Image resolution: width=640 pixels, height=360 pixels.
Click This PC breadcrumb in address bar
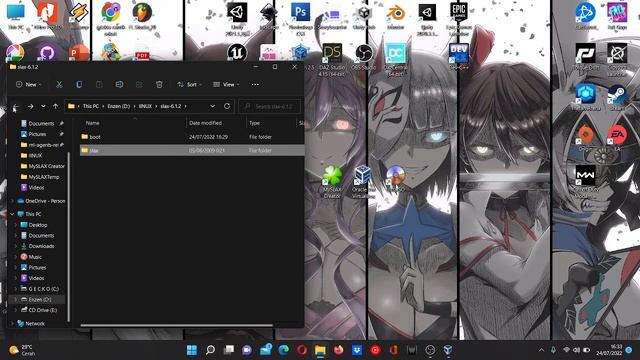(91, 106)
